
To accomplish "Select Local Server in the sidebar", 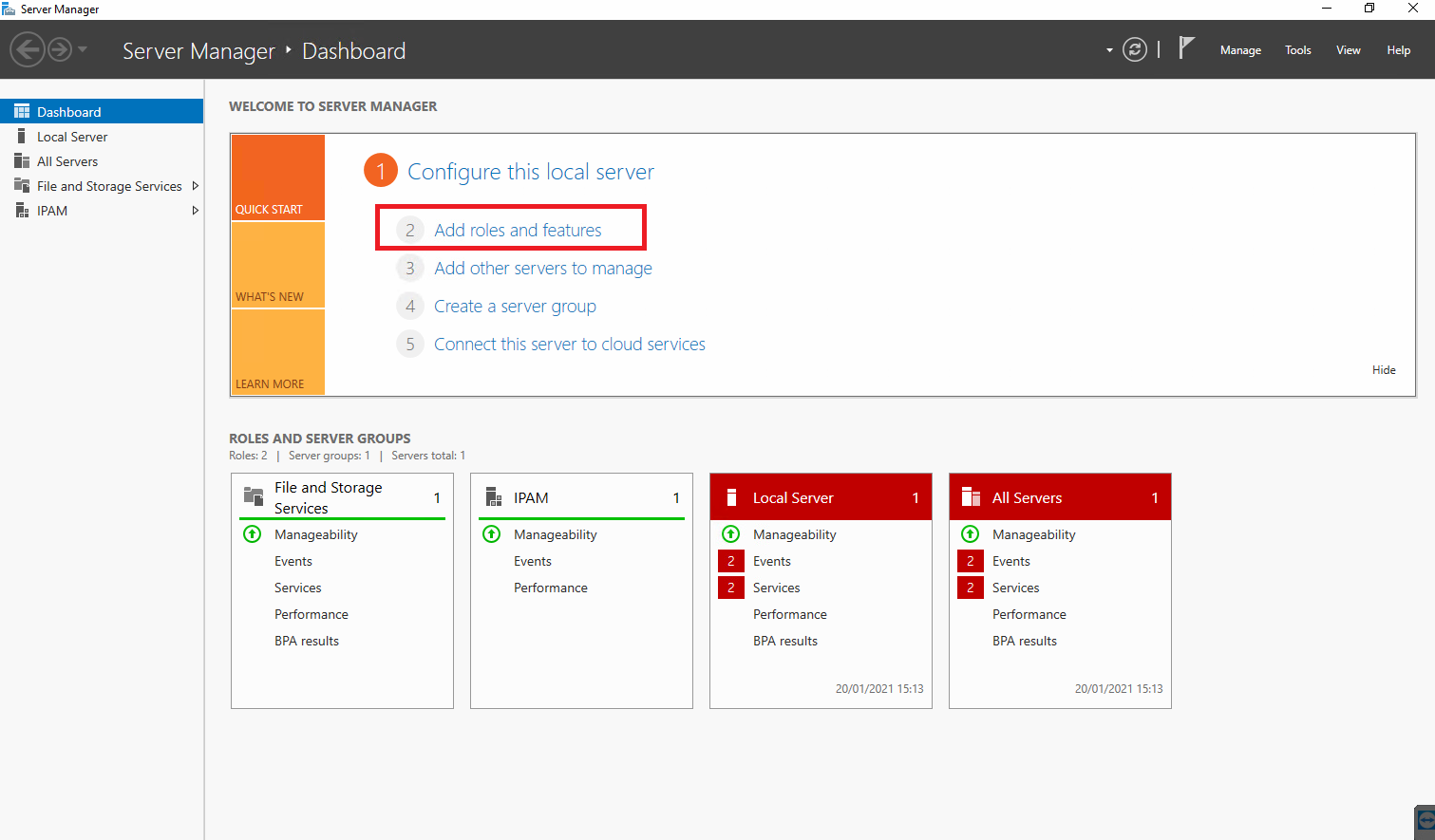I will 102,137.
